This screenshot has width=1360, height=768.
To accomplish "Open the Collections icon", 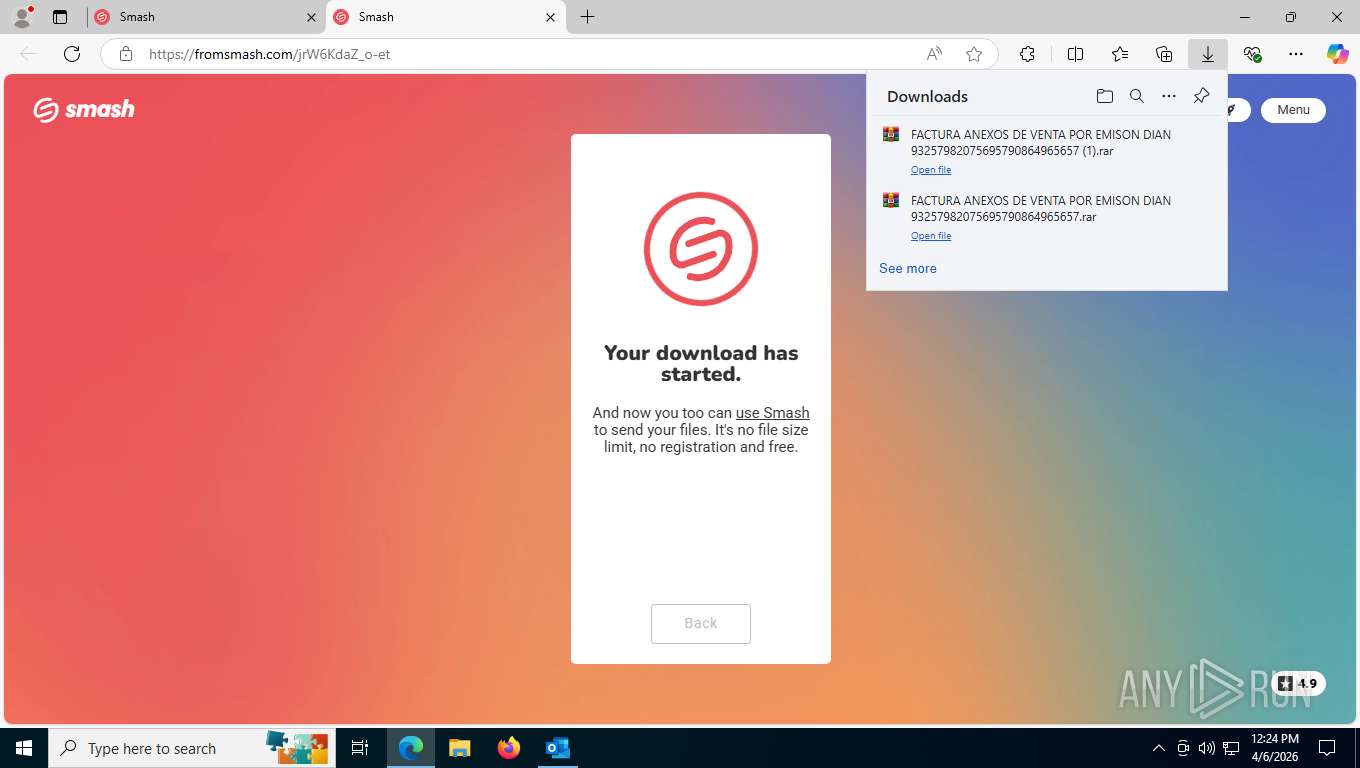I will [x=1164, y=54].
